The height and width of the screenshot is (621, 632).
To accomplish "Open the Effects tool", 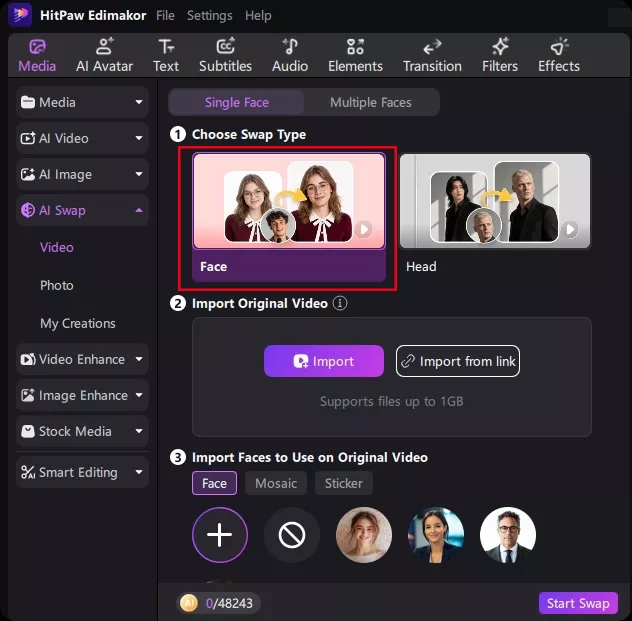I will click(x=559, y=56).
